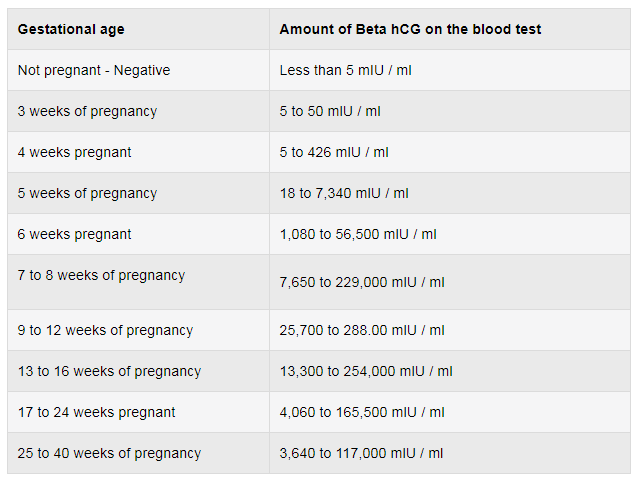Click the '1,080 to 56,500 mIU / ml' value
This screenshot has height=485, width=640.
click(358, 234)
